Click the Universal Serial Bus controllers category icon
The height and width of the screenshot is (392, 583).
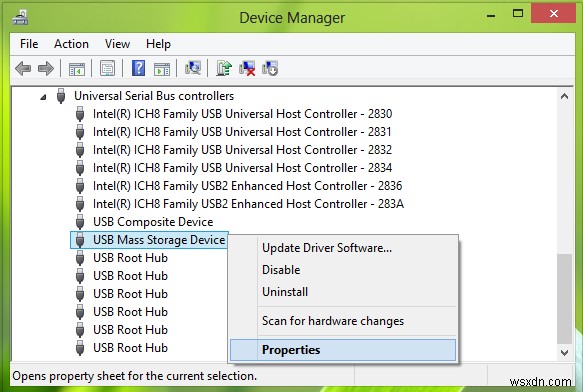[61, 96]
